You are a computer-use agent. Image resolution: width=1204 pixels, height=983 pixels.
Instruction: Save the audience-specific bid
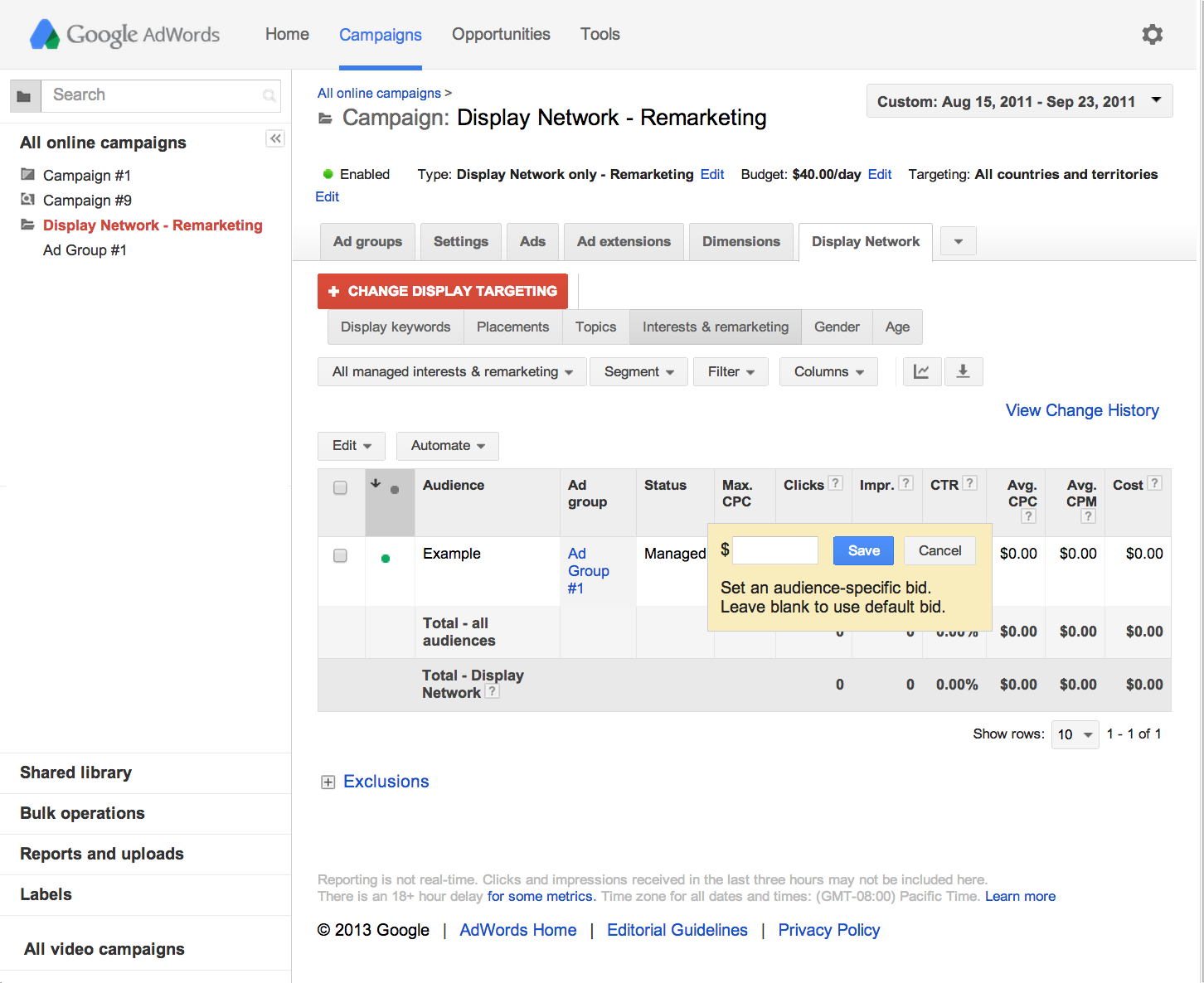[x=863, y=550]
